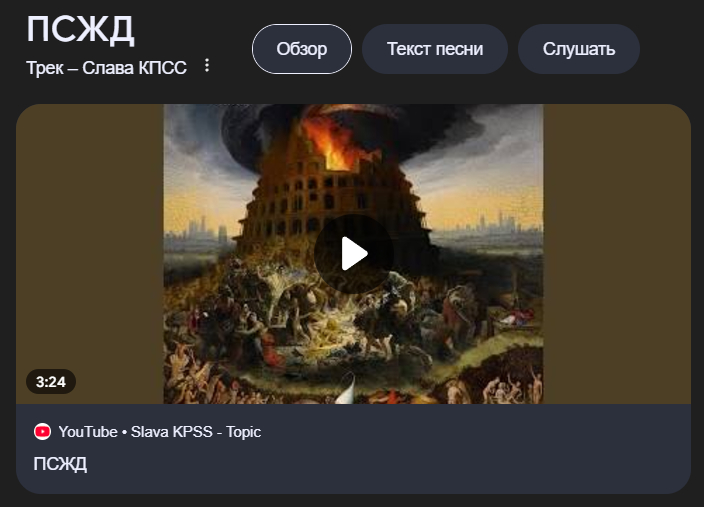Screen dimensions: 704x507
Task: Click the dark circle around the play button
Action: (354, 254)
